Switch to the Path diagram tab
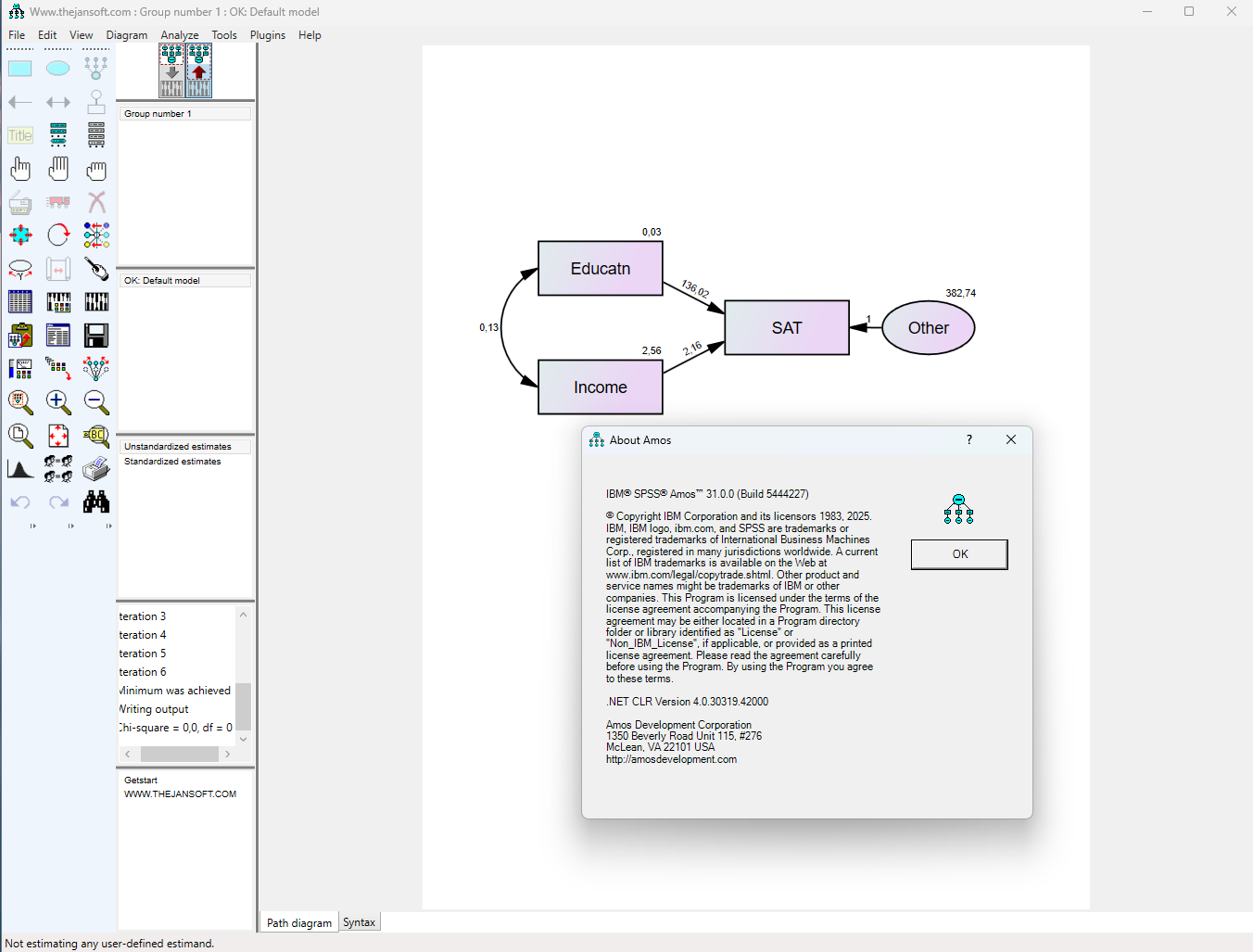 tap(299, 922)
